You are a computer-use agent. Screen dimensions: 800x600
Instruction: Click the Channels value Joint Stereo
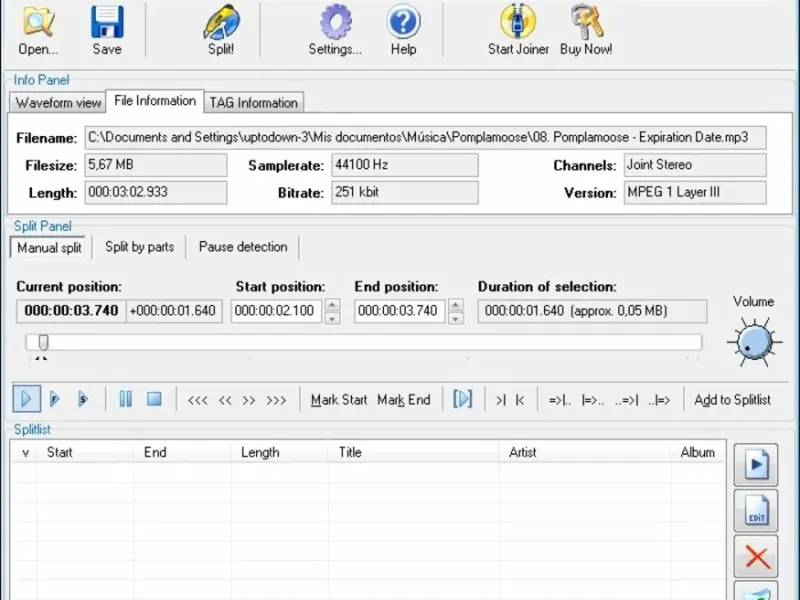click(695, 165)
